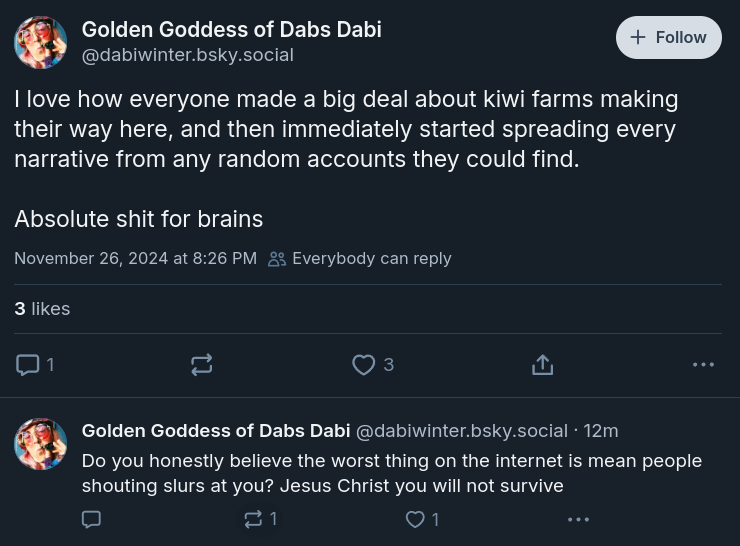Open @dabiwinter.bsky.social handle in header
This screenshot has width=740, height=546.
pos(187,55)
